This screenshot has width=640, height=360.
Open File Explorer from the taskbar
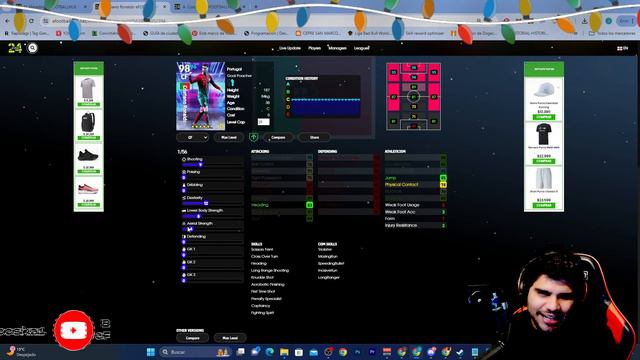tap(284, 352)
